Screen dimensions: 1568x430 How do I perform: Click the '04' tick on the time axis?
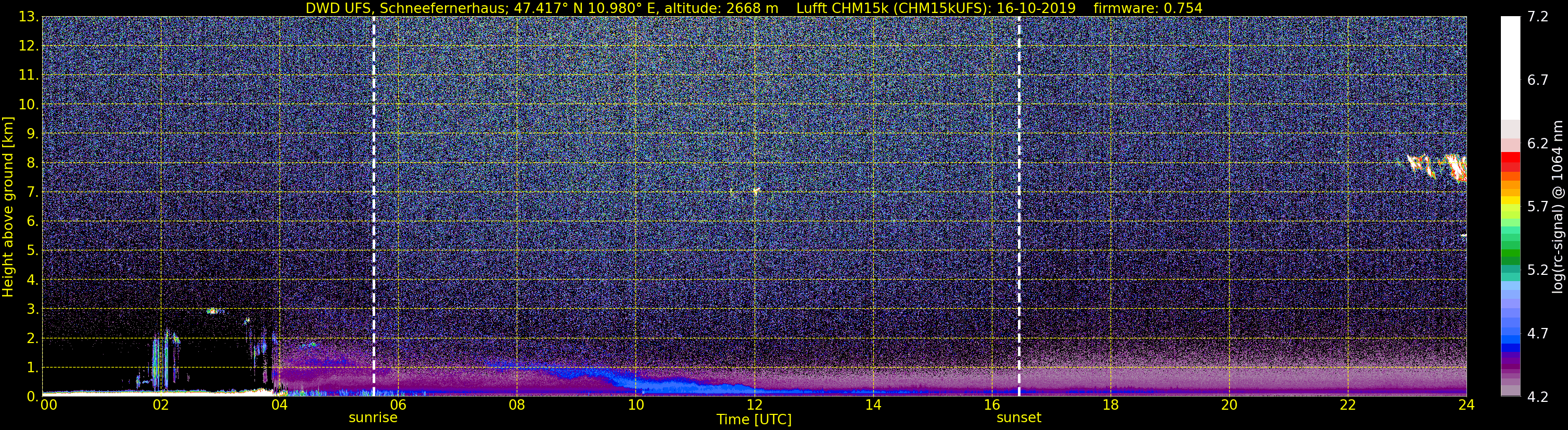(x=279, y=406)
